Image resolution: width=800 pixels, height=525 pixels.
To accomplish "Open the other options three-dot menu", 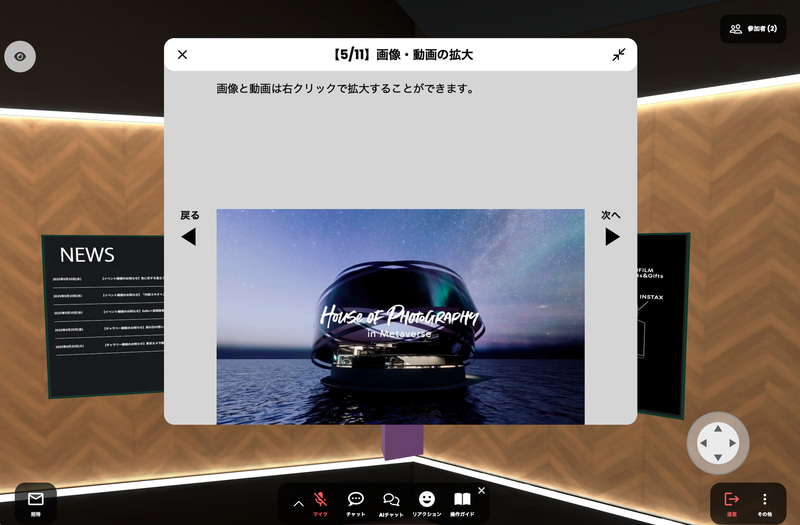I will point(764,503).
